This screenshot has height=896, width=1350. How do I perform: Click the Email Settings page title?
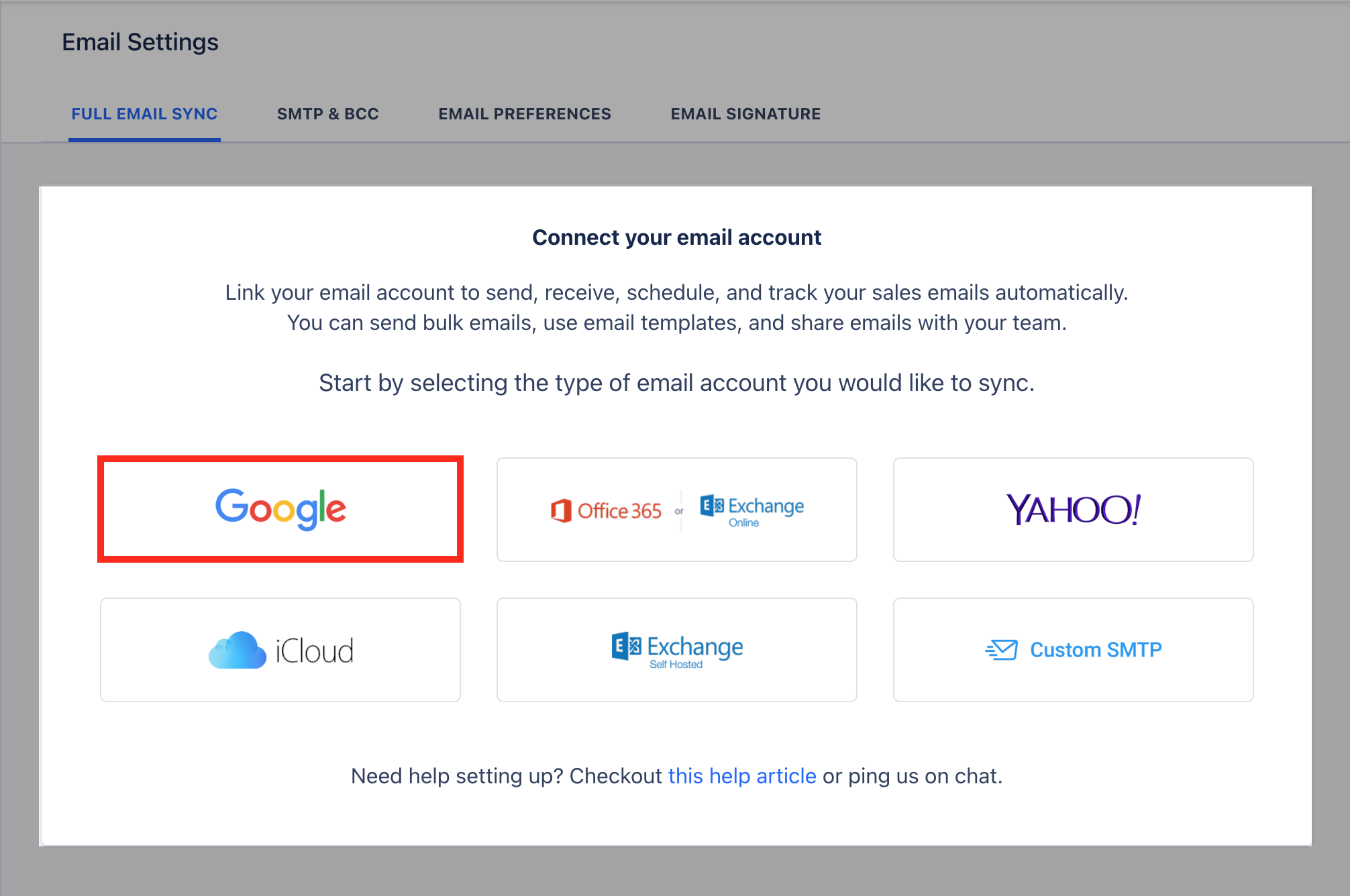click(x=140, y=42)
